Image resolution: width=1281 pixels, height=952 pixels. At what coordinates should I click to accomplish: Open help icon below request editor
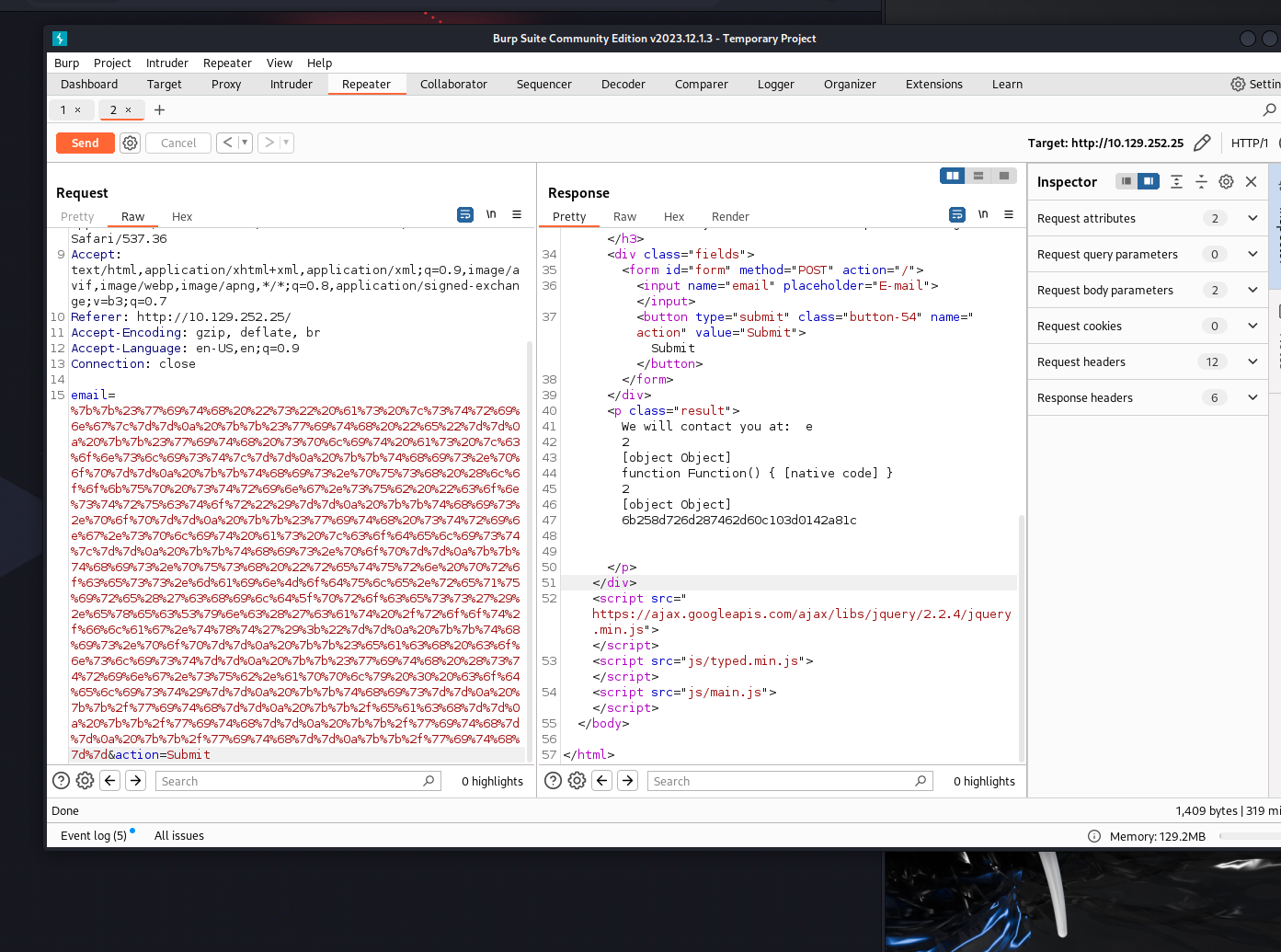(61, 781)
